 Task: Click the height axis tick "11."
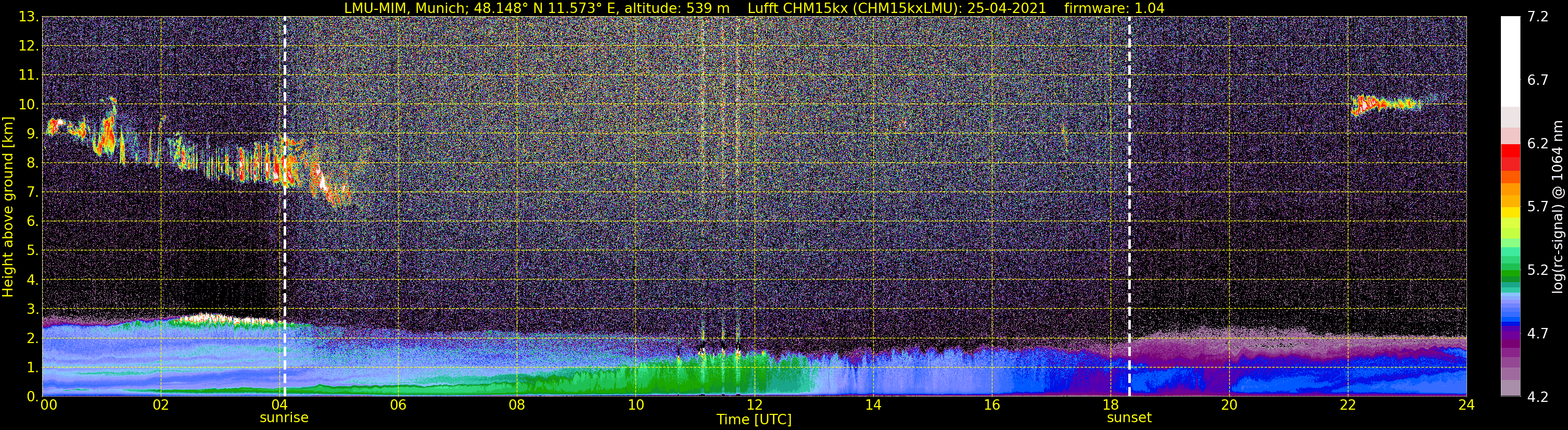(29, 75)
